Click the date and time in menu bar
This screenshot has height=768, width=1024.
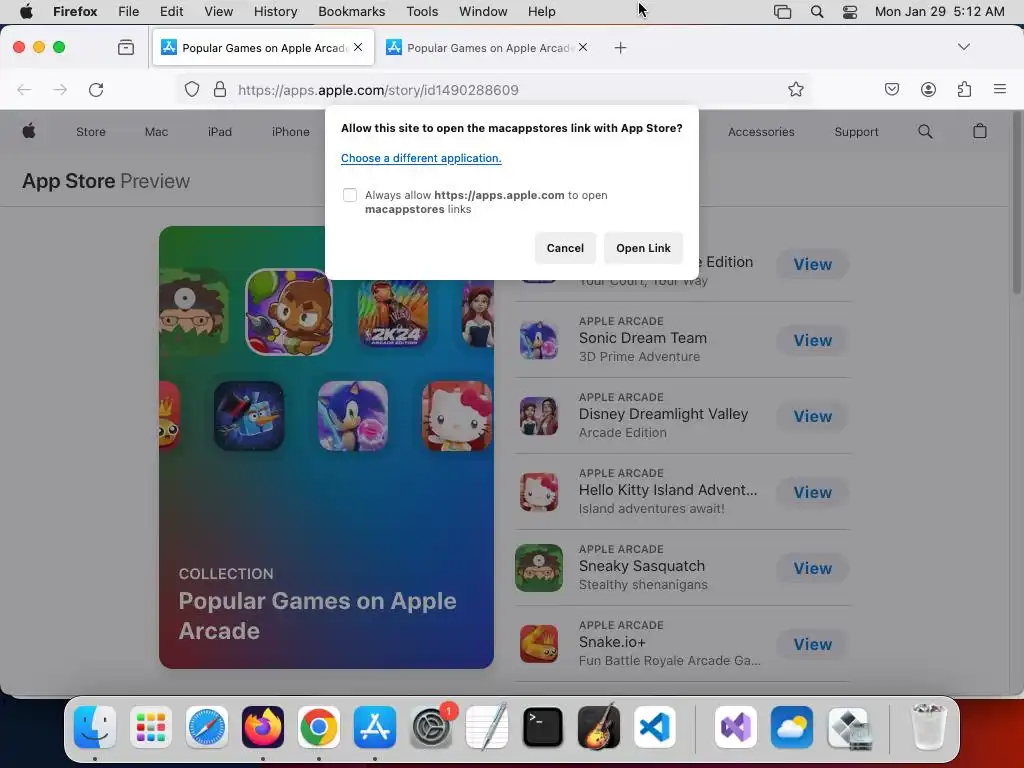[939, 12]
